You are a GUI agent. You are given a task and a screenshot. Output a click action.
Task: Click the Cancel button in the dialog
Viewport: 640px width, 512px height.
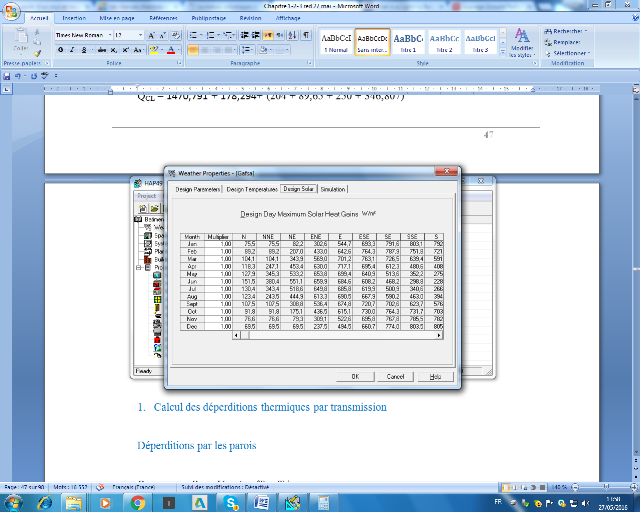click(395, 376)
